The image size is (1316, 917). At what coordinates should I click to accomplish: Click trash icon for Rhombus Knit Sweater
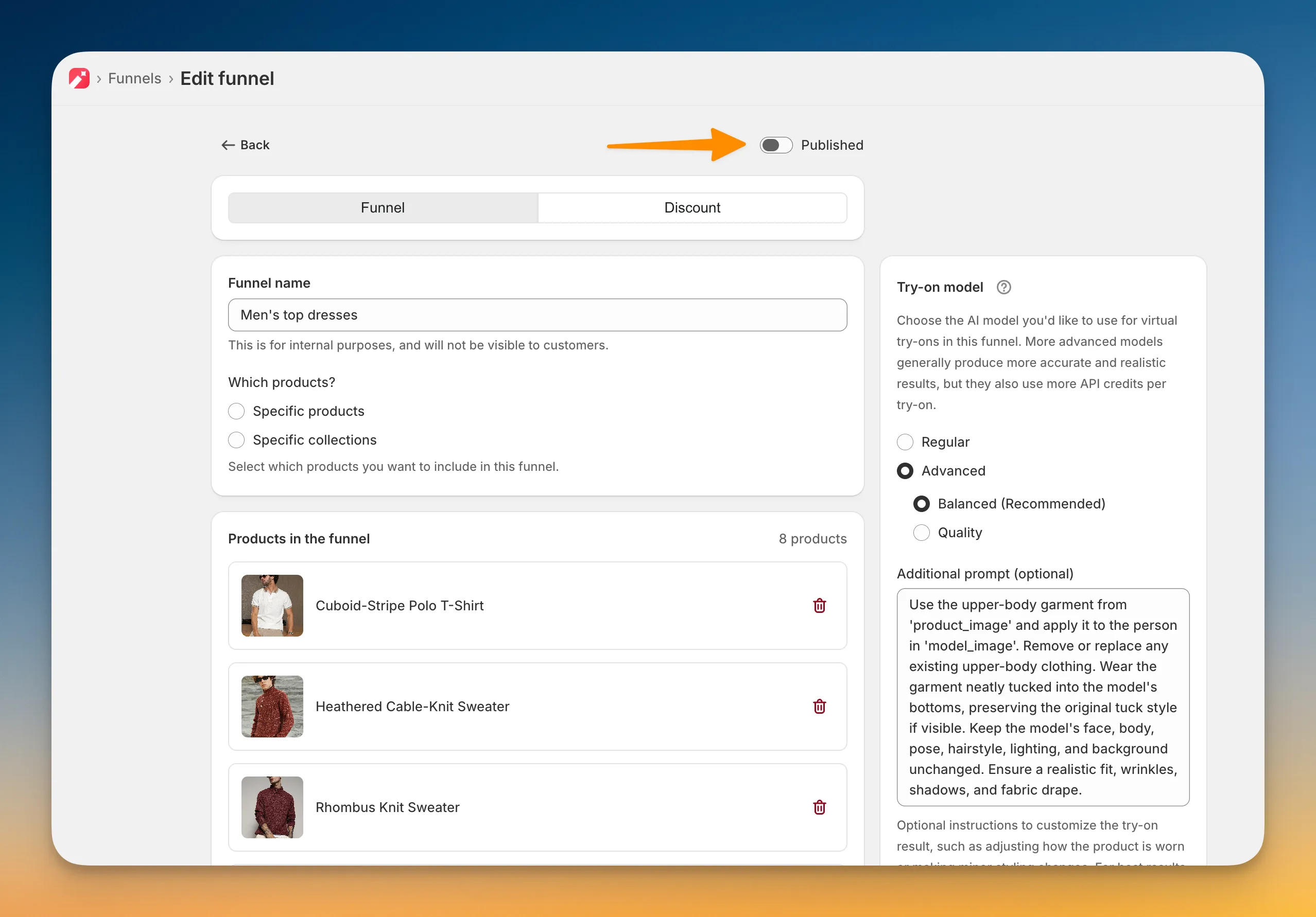pos(819,807)
